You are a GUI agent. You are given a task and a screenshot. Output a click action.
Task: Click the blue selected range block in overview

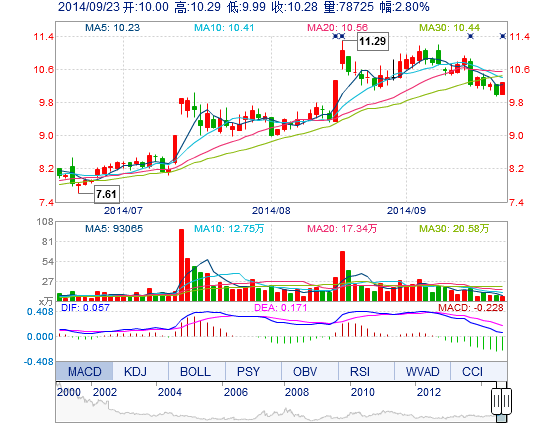coord(501,418)
